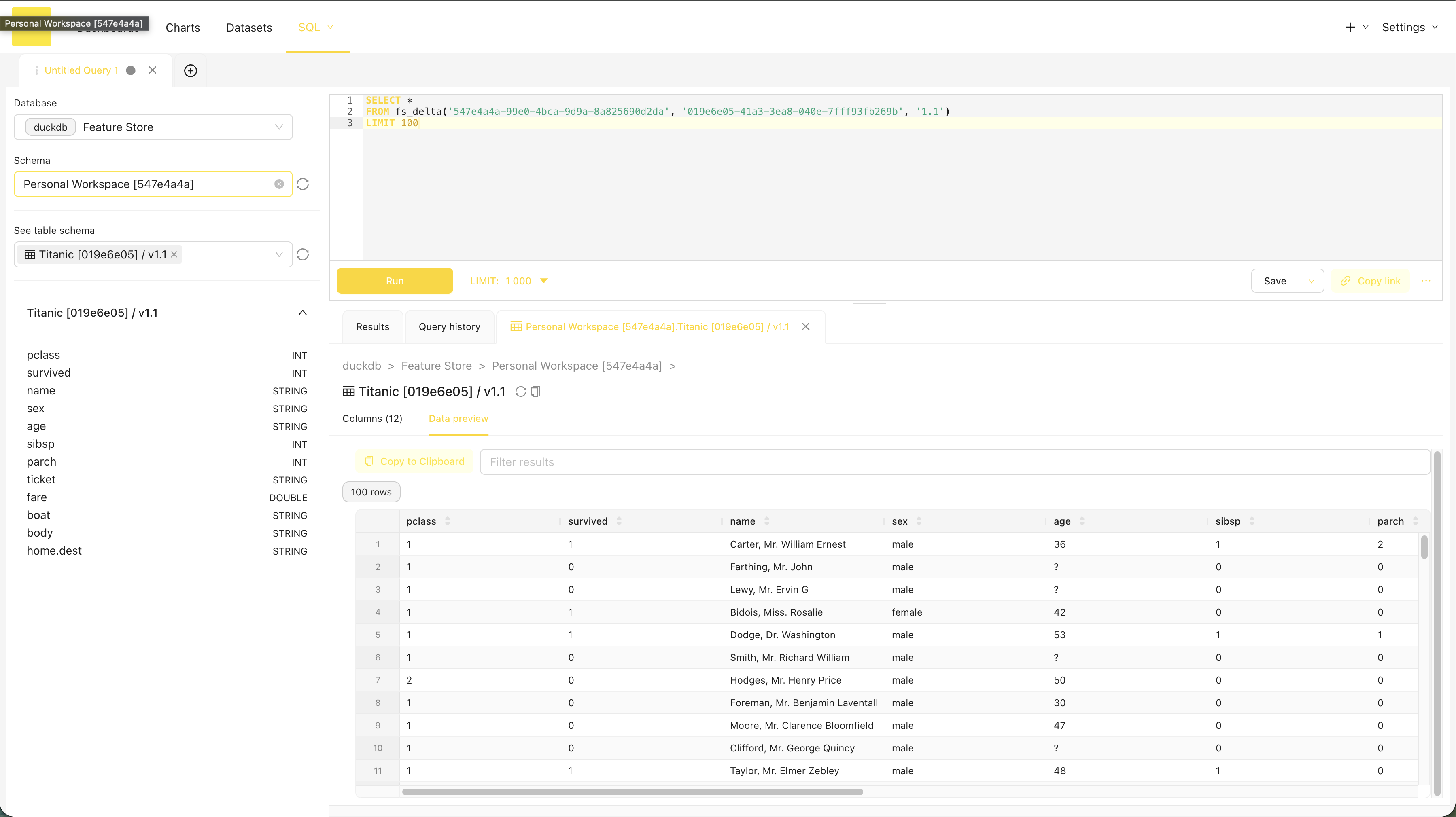Click the horizontal scrollbar of the data table
This screenshot has height=817, width=1456.
pos(632,792)
